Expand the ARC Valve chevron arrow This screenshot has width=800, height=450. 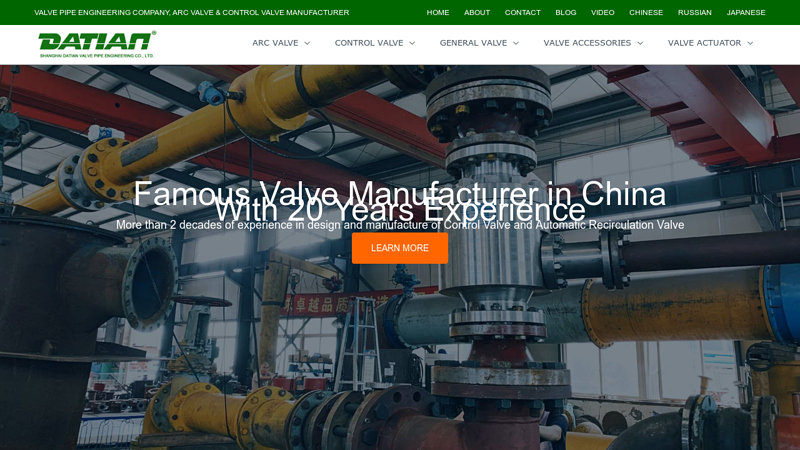pos(307,43)
